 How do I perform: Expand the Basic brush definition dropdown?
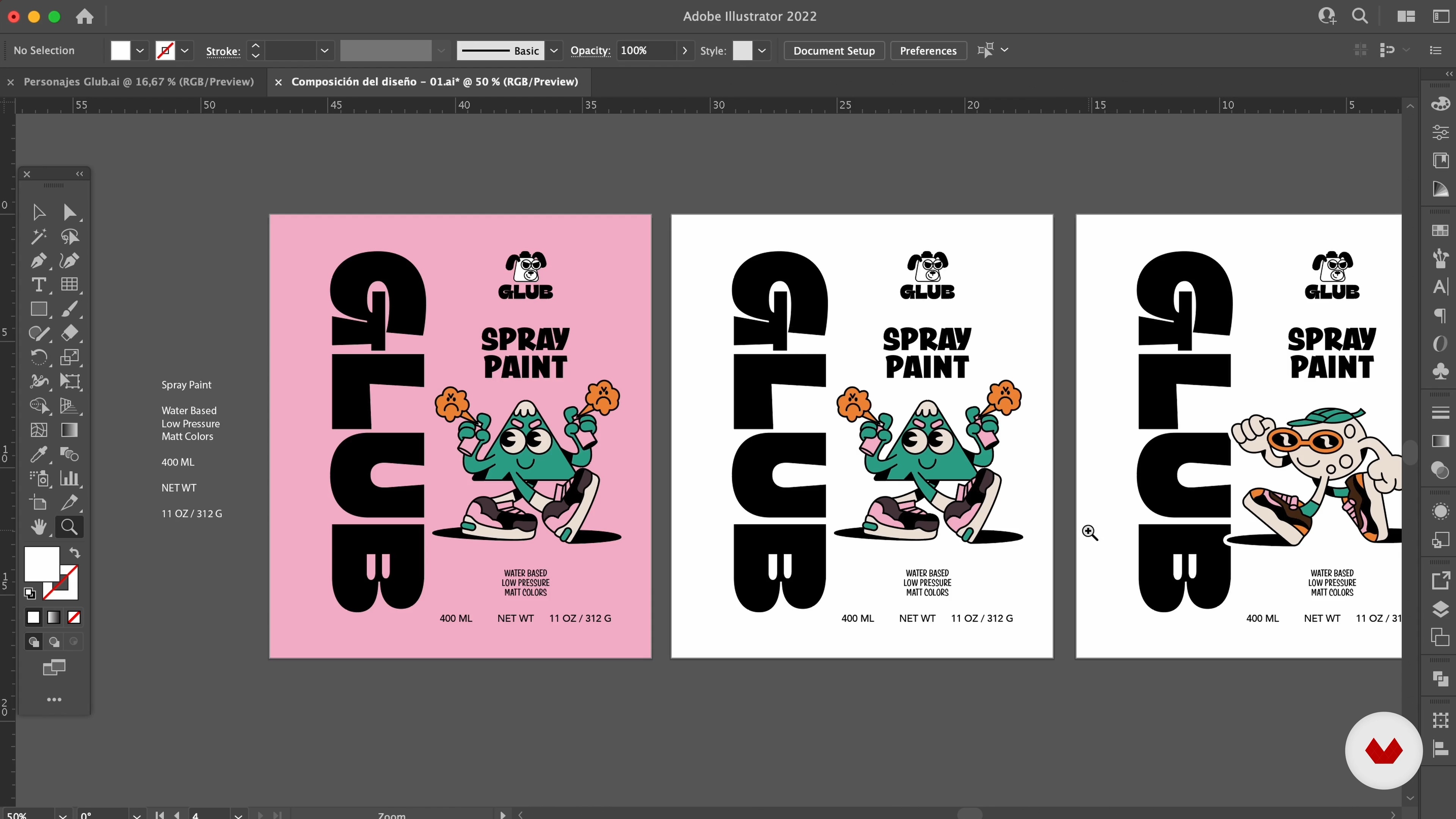(x=554, y=50)
